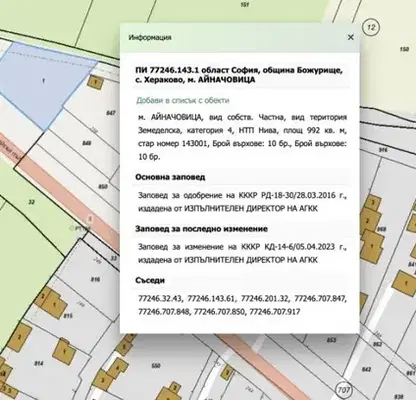Click parcel 150 on the map

[404, 49]
